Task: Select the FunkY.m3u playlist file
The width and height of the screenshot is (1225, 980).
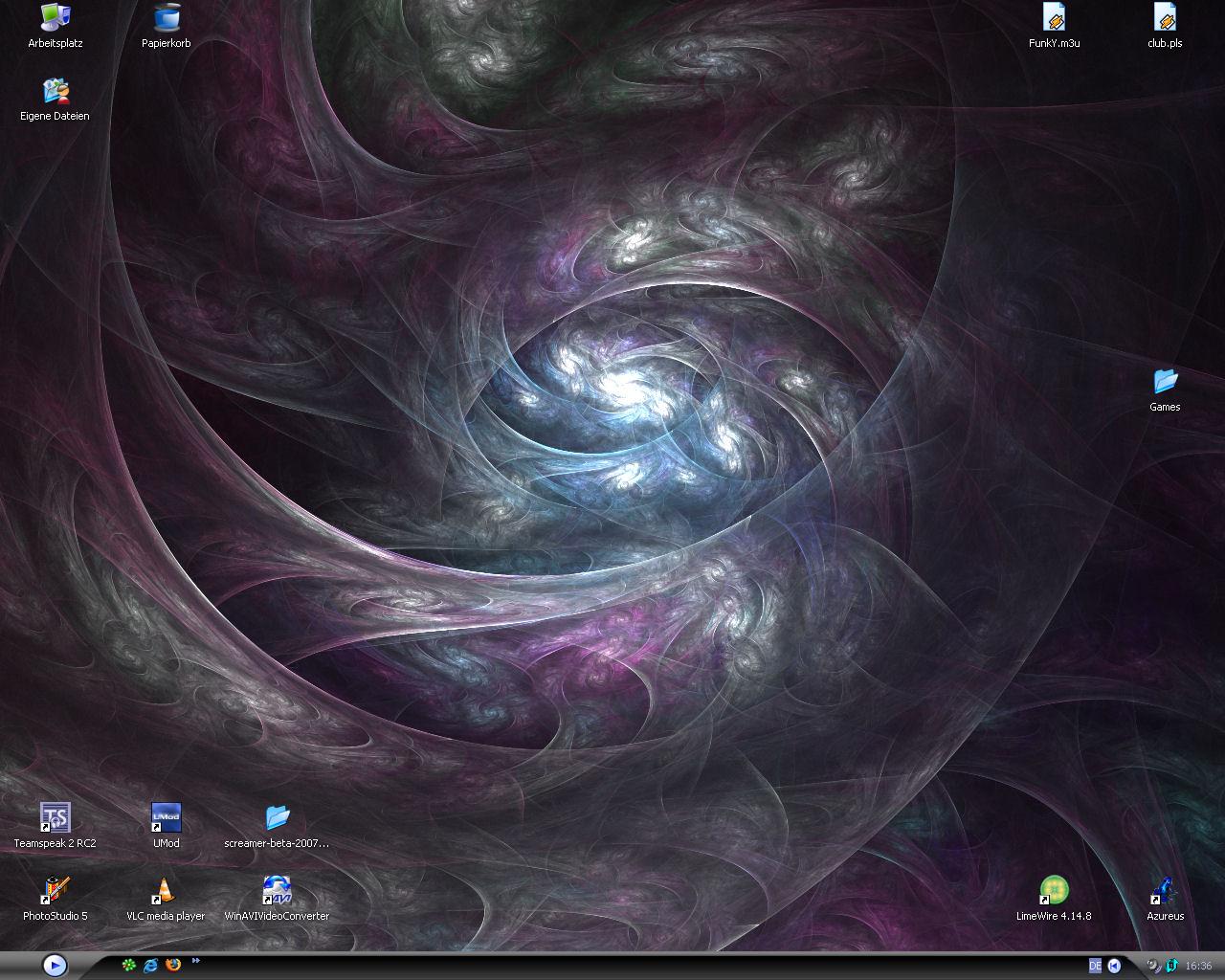Action: pyautogui.click(x=1054, y=18)
